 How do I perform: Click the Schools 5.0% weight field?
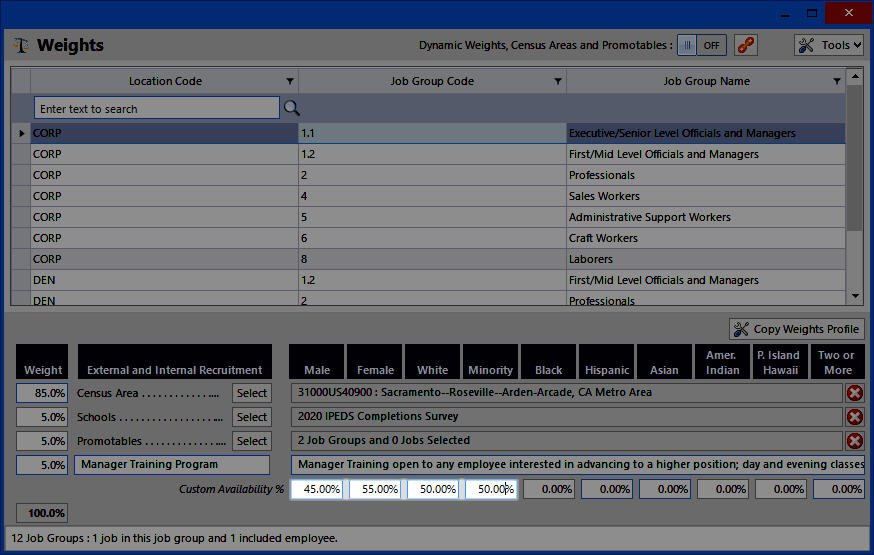point(42,417)
